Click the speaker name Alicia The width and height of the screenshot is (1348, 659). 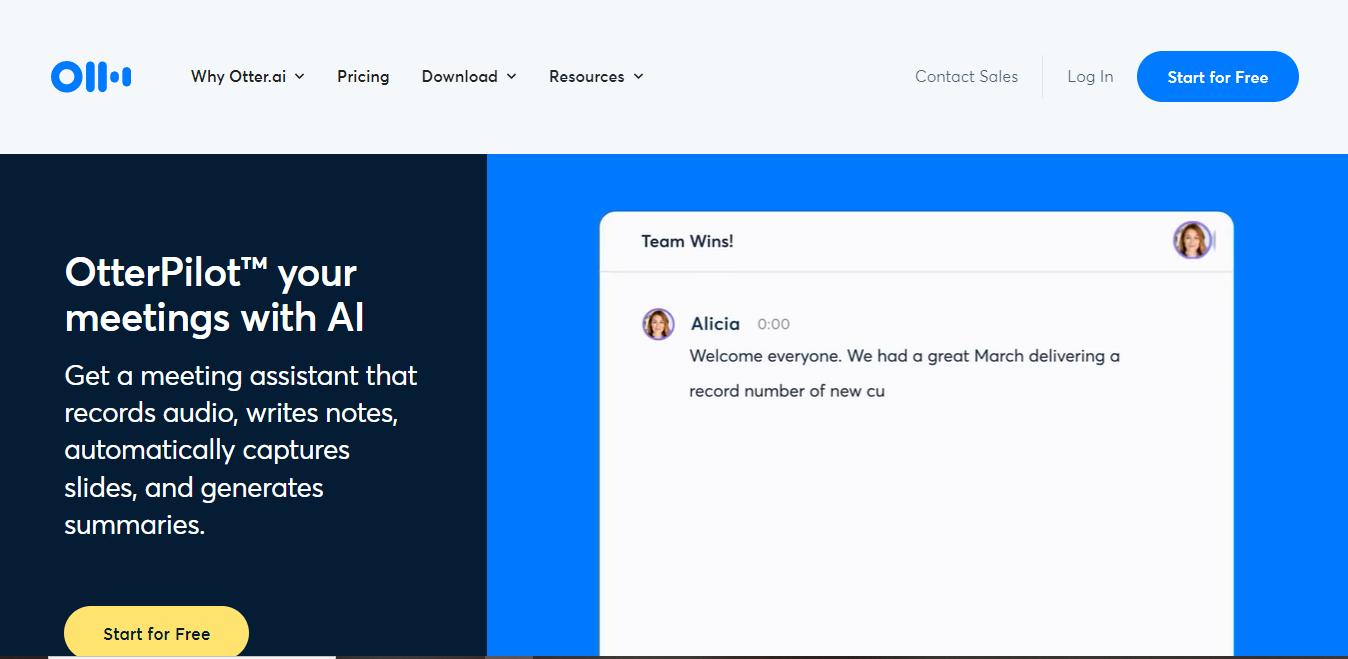click(x=715, y=324)
